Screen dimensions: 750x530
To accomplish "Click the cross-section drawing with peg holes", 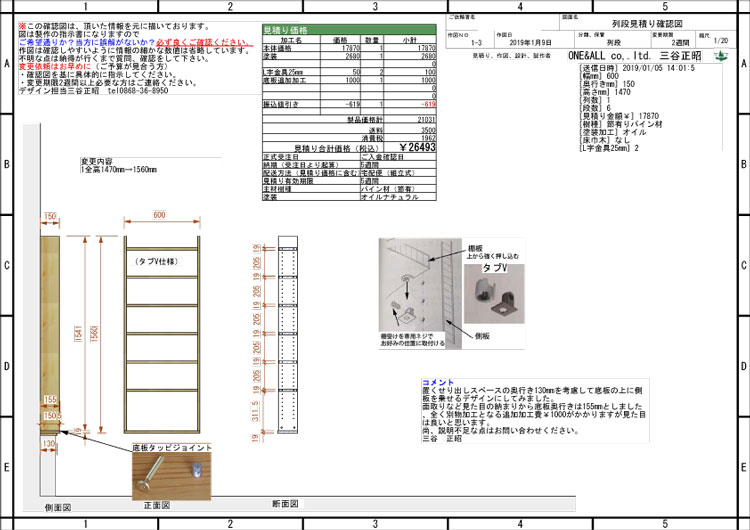I will (287, 335).
